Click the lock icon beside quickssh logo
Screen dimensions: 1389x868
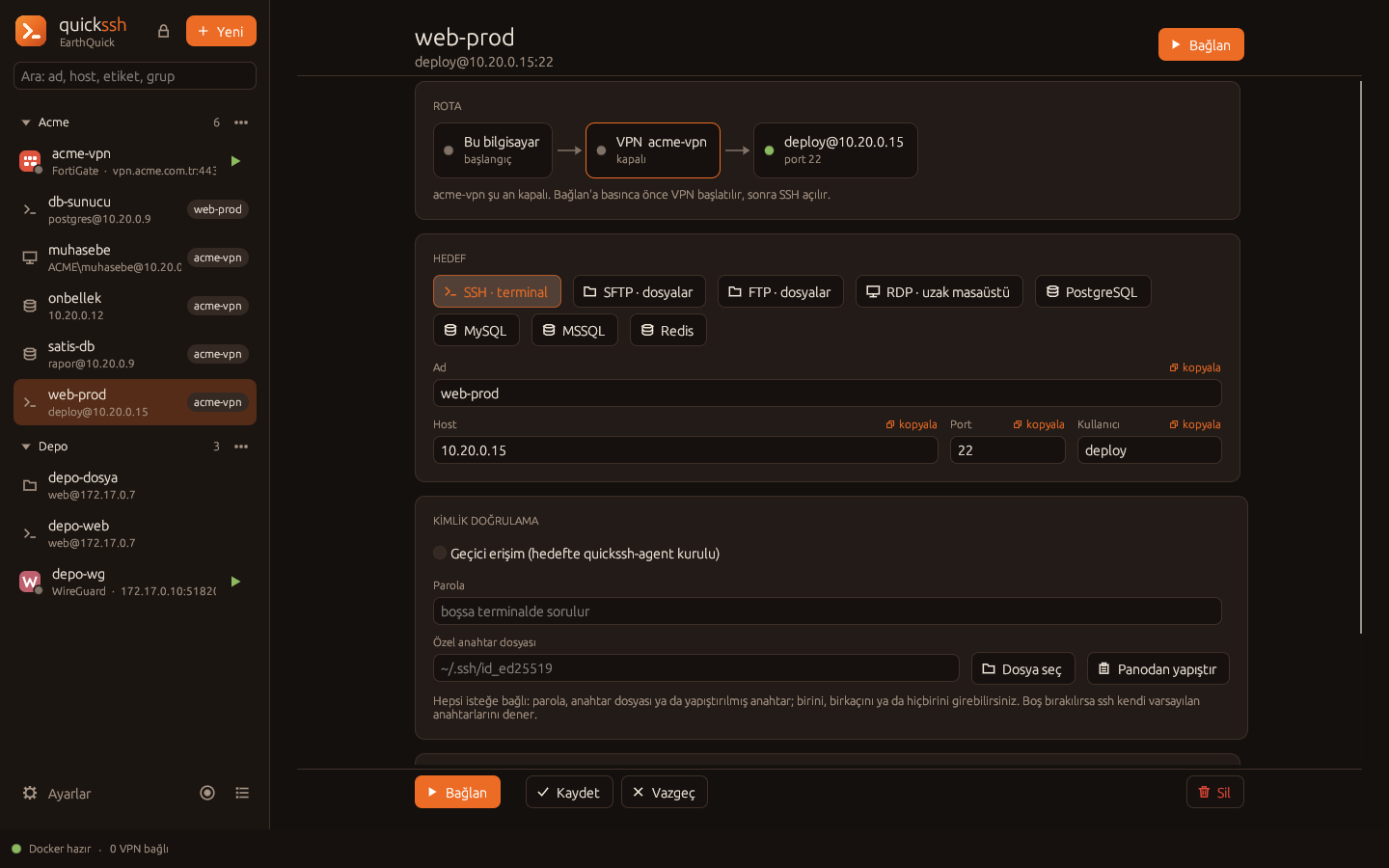(163, 32)
